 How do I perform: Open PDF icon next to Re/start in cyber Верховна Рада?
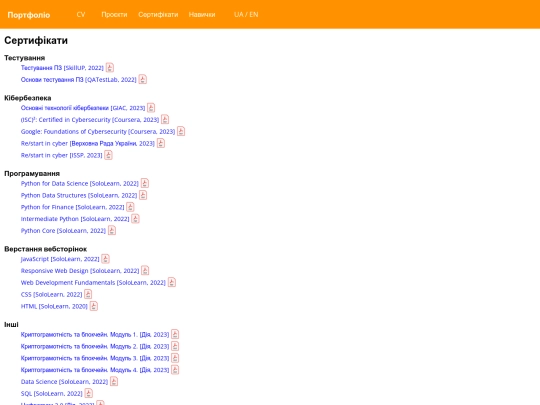(x=161, y=143)
